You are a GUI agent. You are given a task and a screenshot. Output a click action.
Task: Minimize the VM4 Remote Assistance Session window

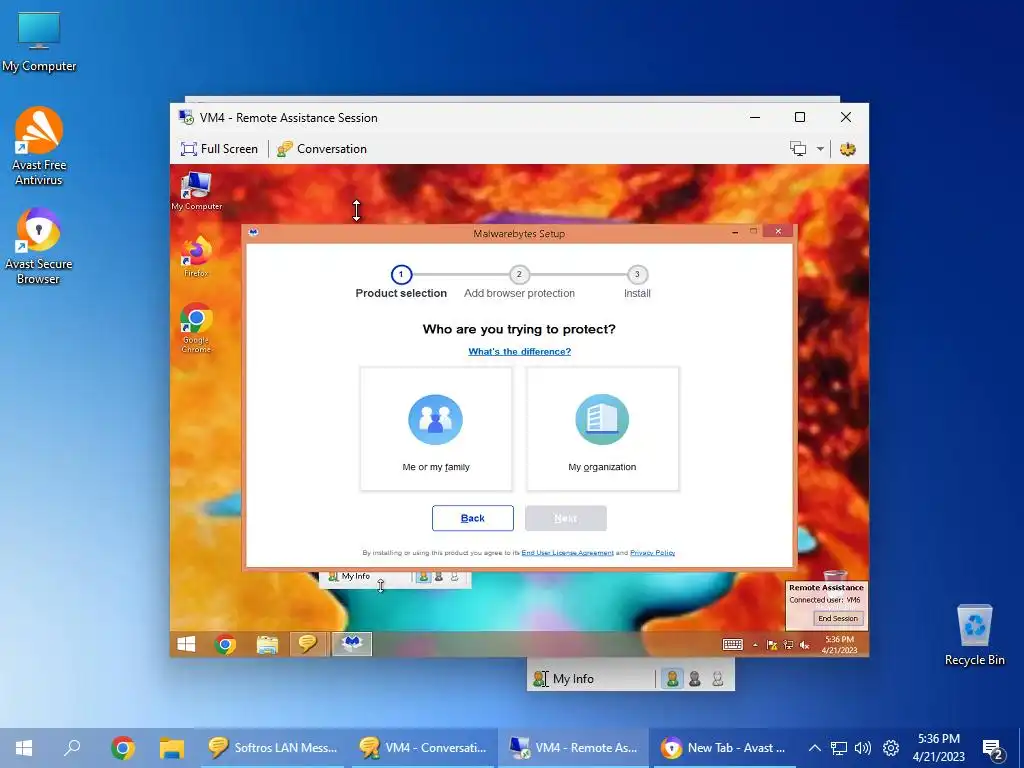coord(755,117)
